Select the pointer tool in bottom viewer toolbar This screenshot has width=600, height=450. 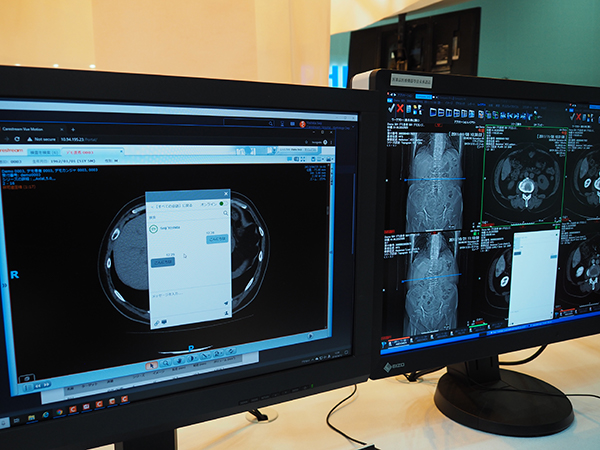click(151, 365)
